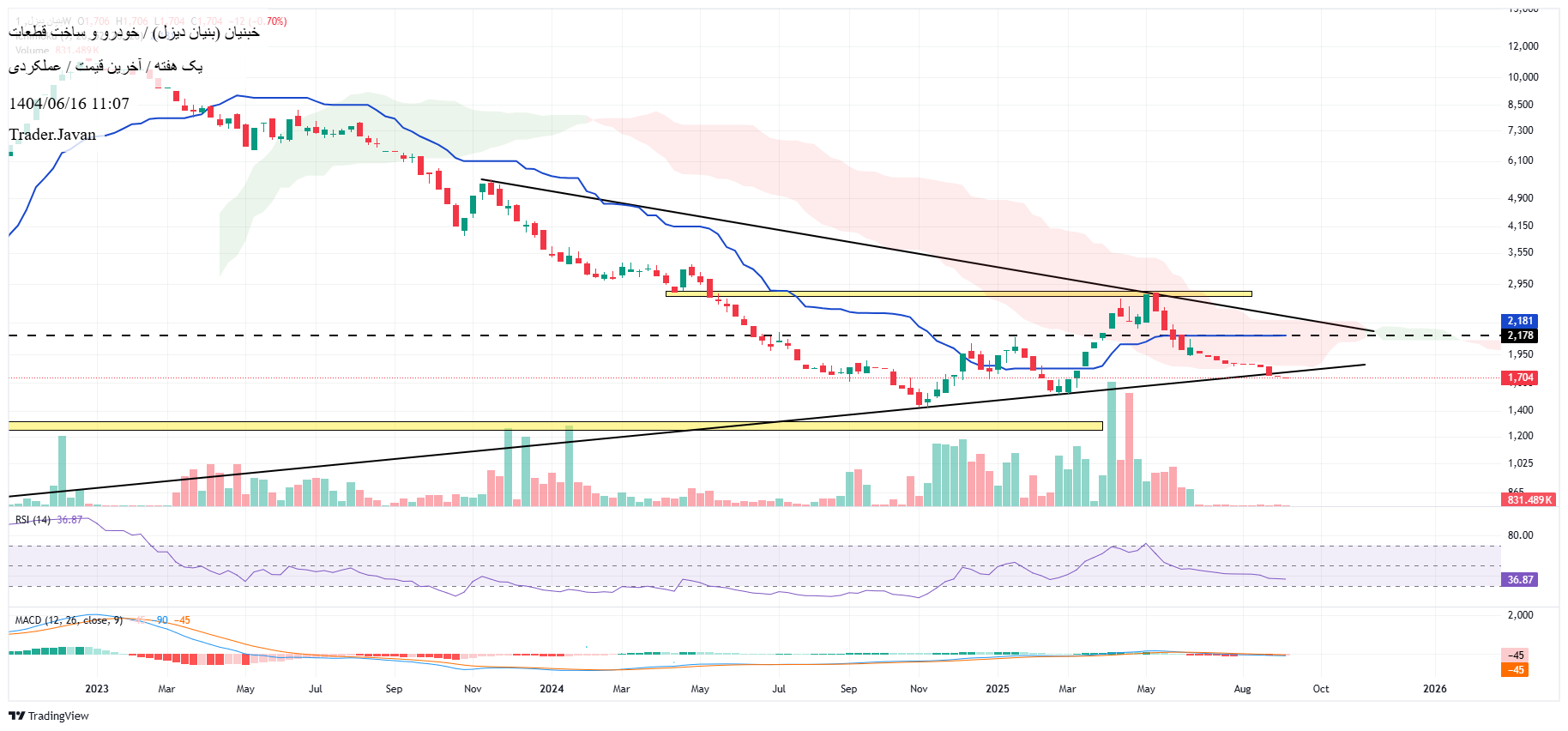Click the pink -45 MACD histogram label
The height and width of the screenshot is (731, 1568).
(x=1517, y=655)
